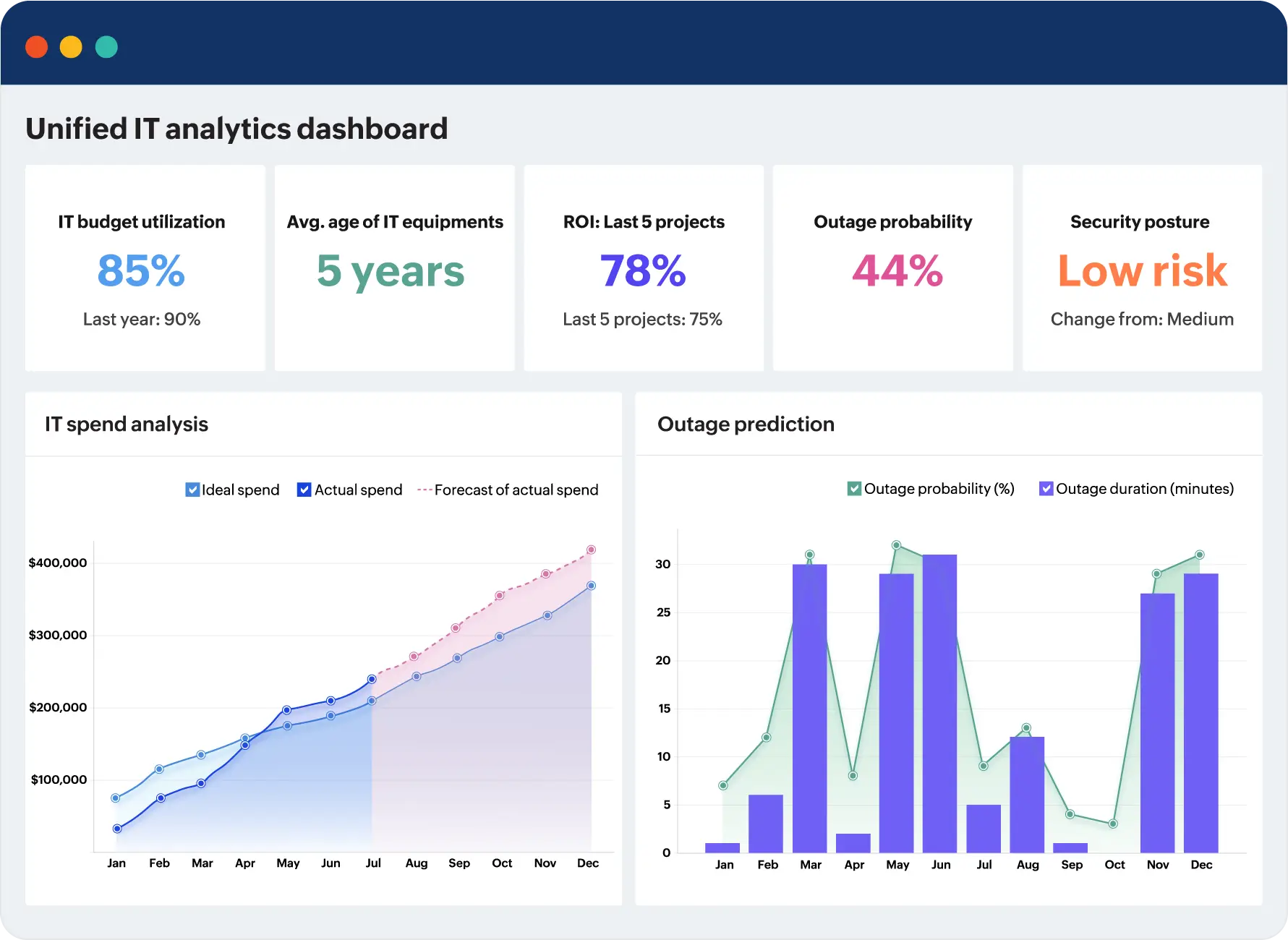1288x940 pixels.
Task: Click the green maximize dot
Action: tap(106, 47)
